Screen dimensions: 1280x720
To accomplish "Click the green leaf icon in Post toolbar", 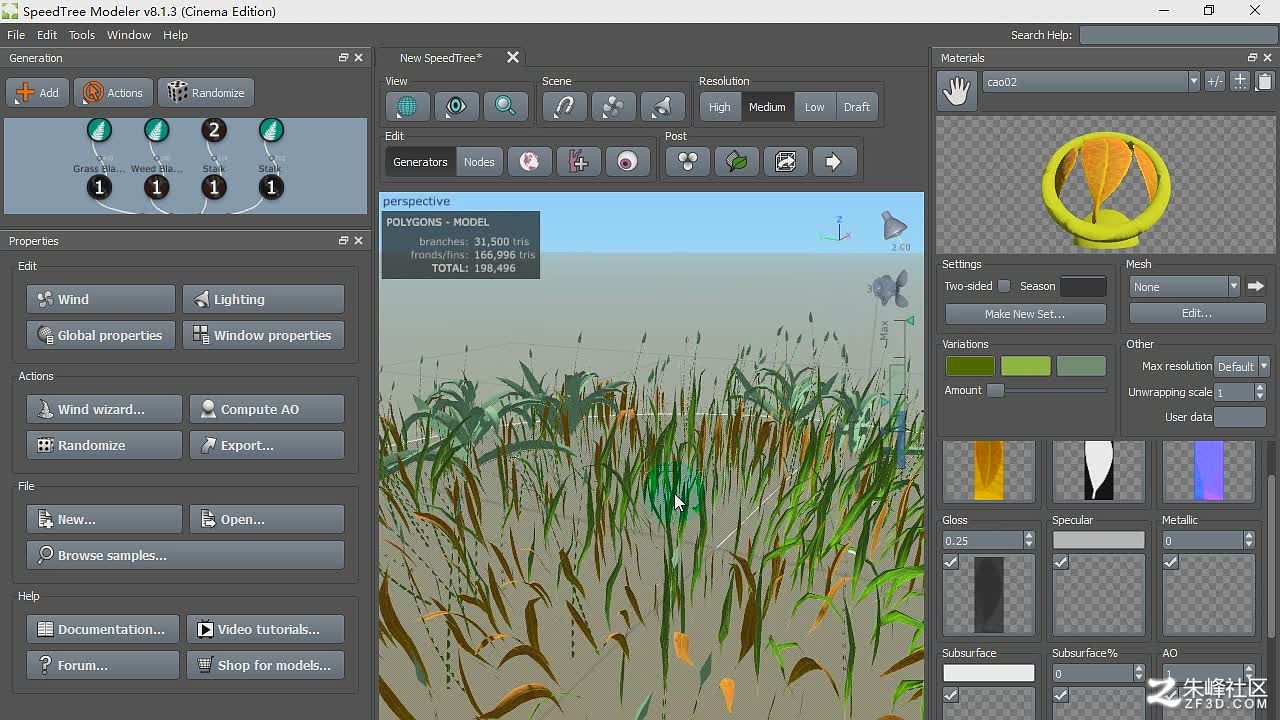I will coord(737,161).
